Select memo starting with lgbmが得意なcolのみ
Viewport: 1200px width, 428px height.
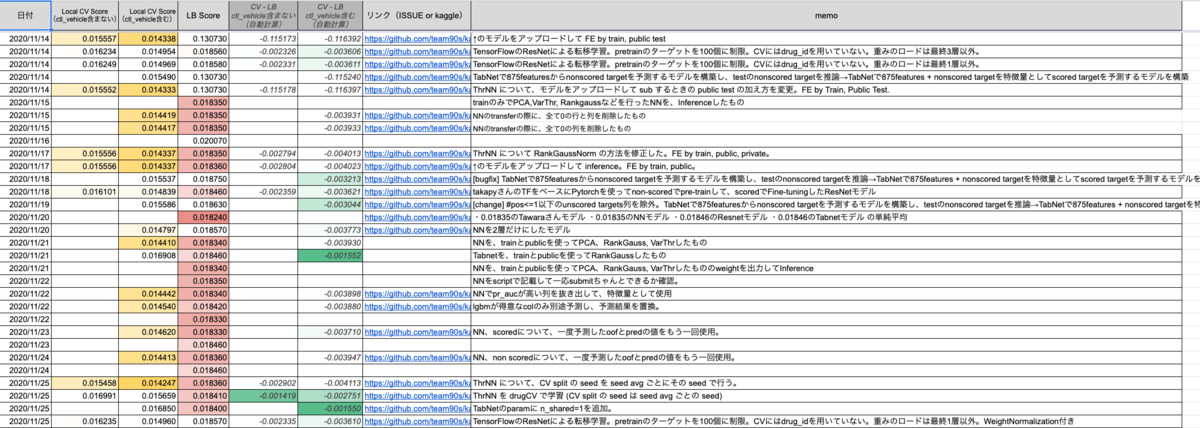pyautogui.click(x=834, y=306)
